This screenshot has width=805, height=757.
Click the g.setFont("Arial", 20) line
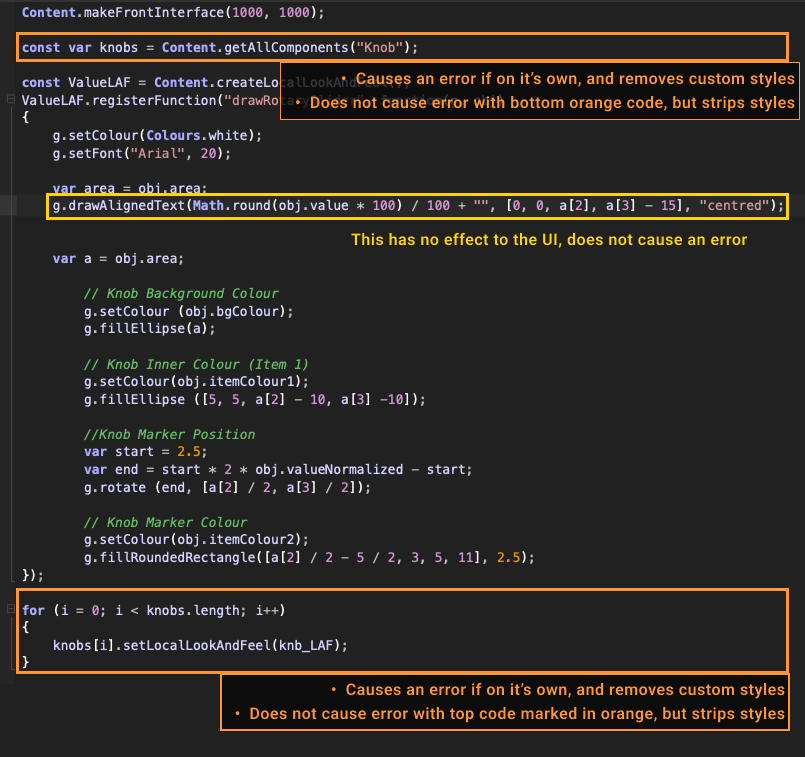click(142, 153)
